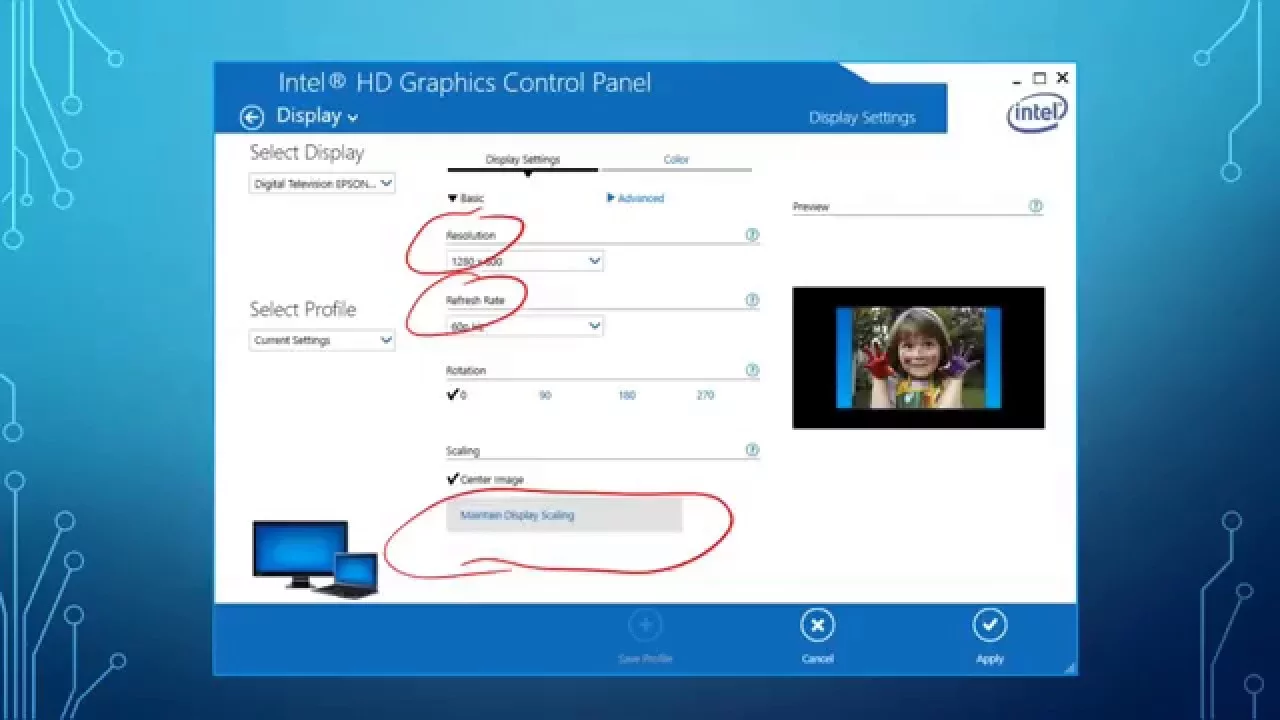Click the Save Profile plus icon

point(645,626)
